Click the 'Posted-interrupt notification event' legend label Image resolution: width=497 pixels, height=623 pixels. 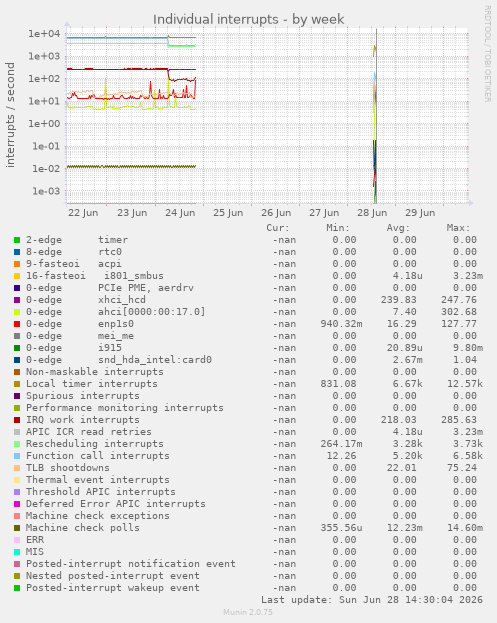(x=131, y=564)
